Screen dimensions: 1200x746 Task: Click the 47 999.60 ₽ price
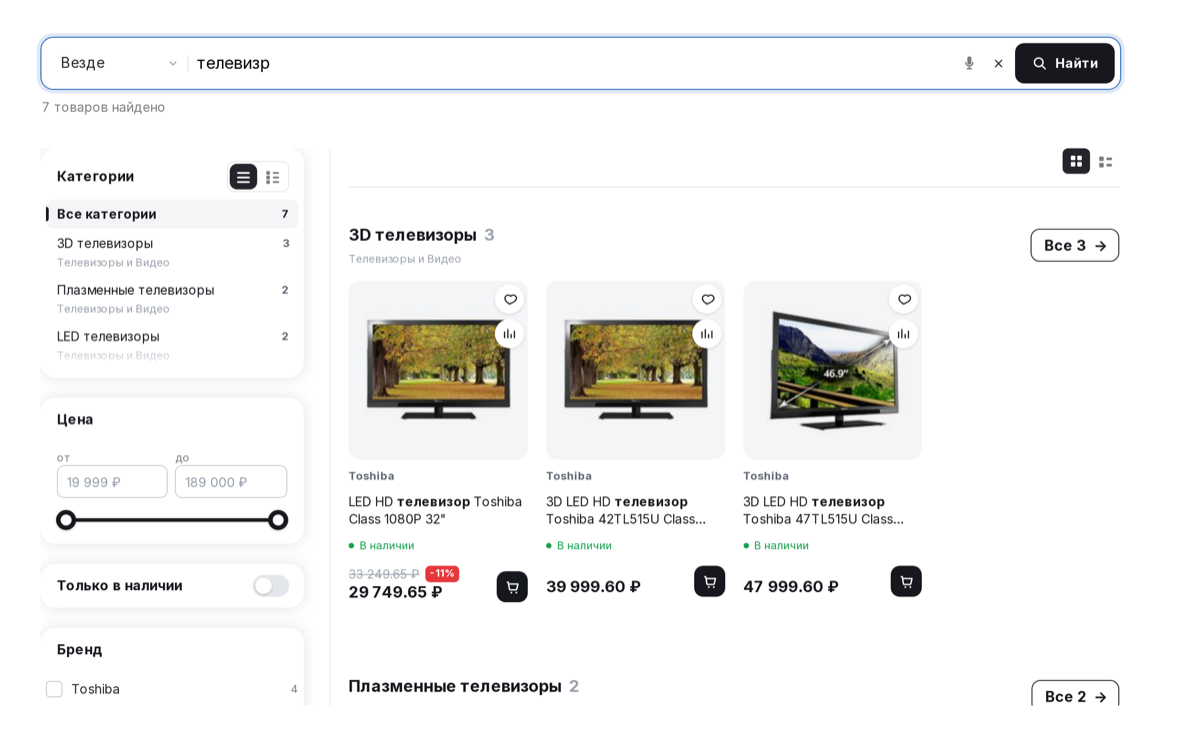(x=790, y=587)
